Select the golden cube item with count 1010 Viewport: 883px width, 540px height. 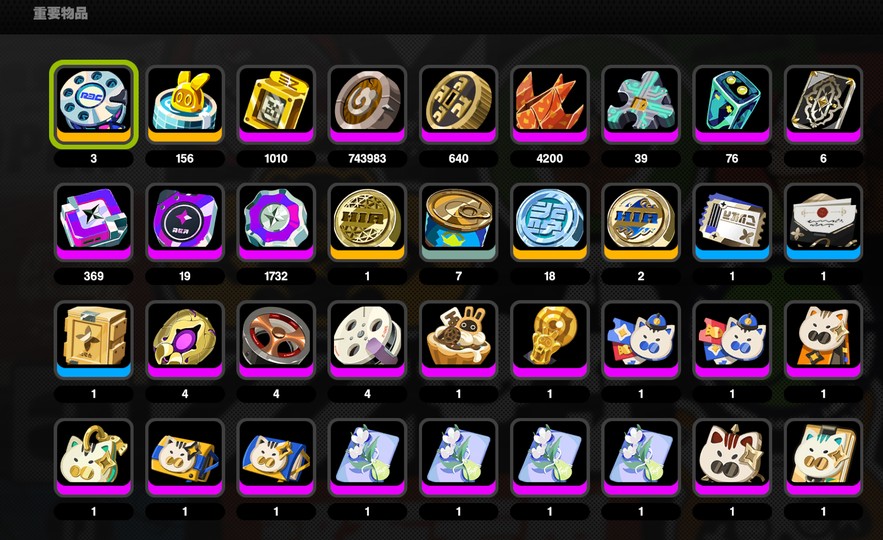276,105
